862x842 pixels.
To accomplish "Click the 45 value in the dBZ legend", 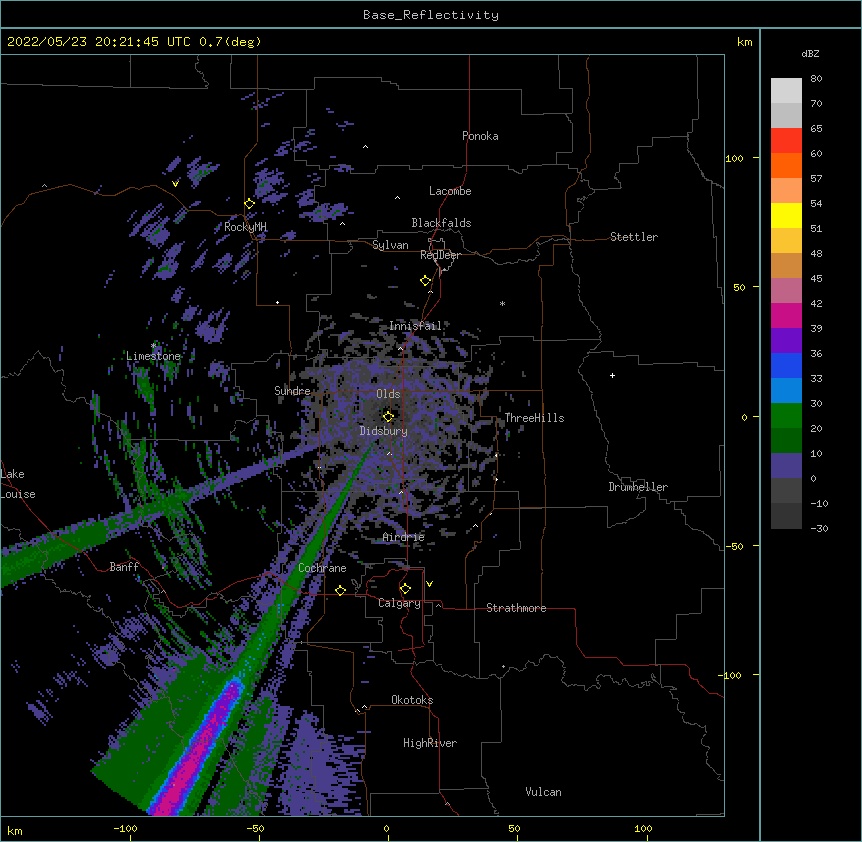I will tap(816, 279).
